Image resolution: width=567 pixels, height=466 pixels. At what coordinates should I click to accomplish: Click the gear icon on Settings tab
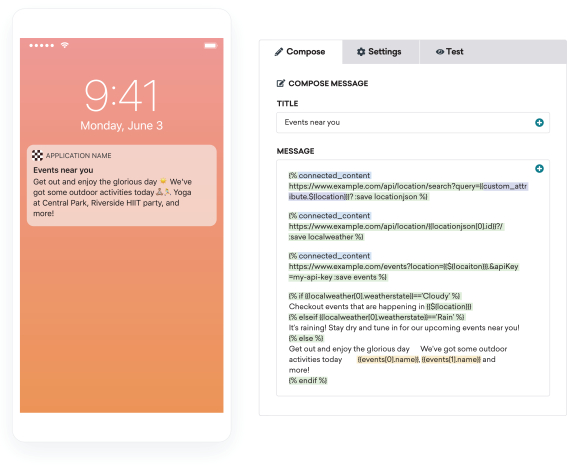pos(361,52)
